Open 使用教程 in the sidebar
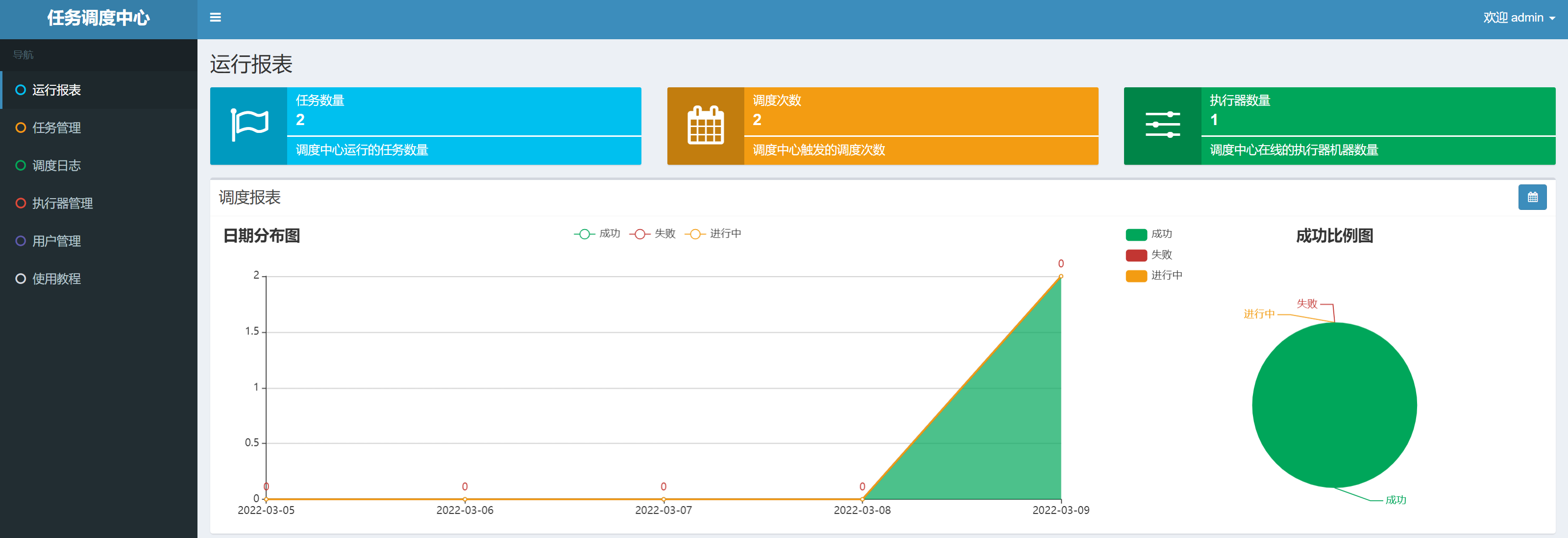Image resolution: width=1568 pixels, height=538 pixels. point(57,279)
